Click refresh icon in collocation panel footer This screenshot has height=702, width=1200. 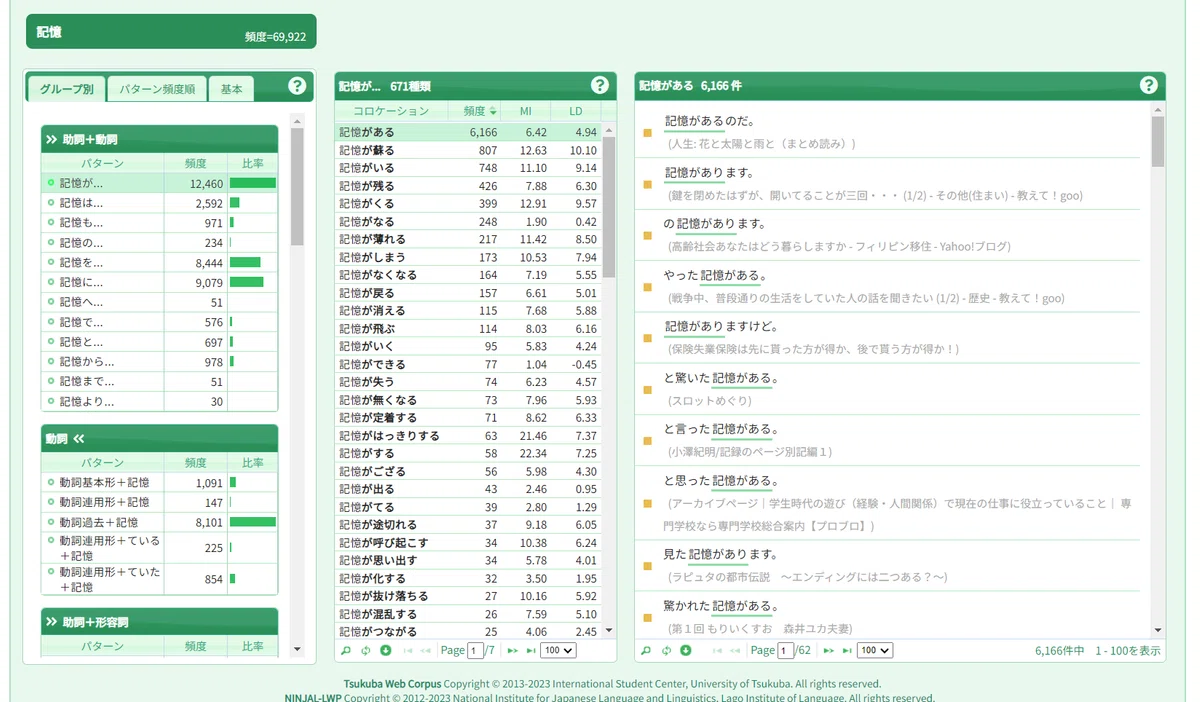pyautogui.click(x=366, y=650)
